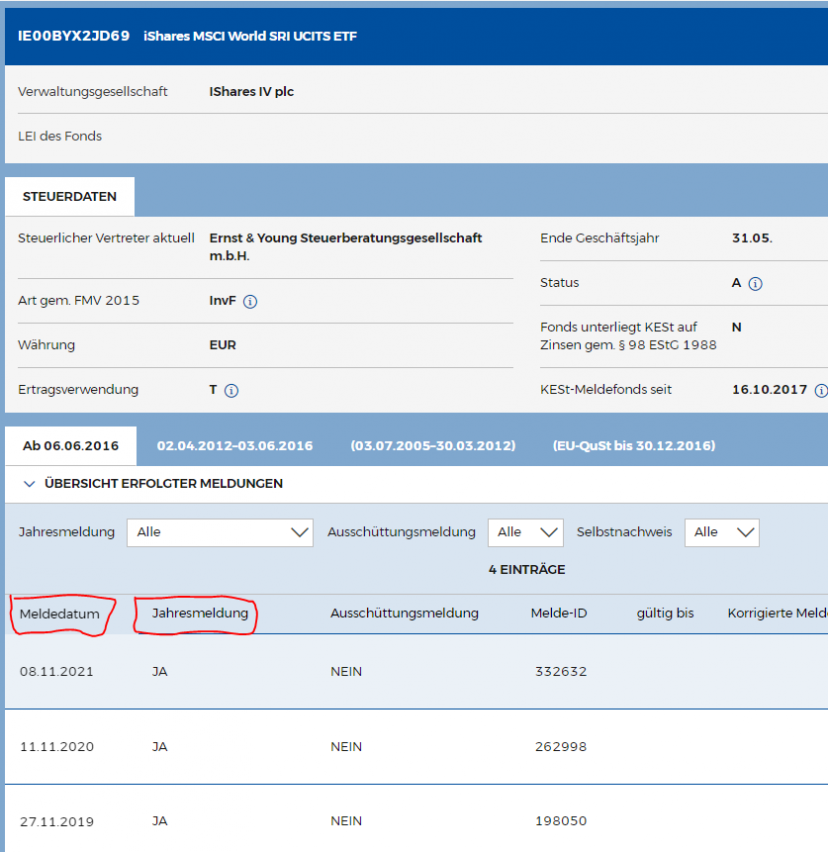828x852 pixels.
Task: Click fund name iShares MSCI World SRI UCITS ETF
Action: tap(250, 36)
